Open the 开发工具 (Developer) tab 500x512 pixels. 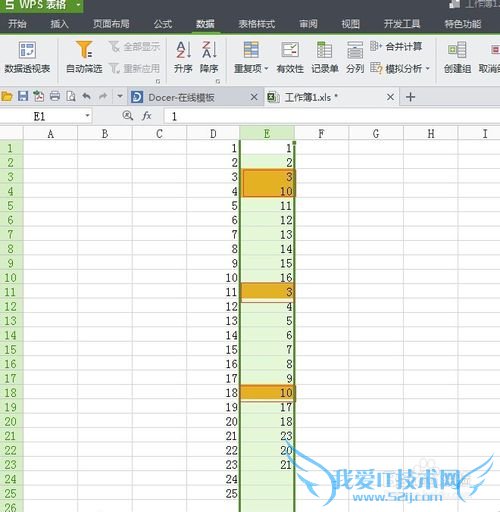click(x=402, y=24)
